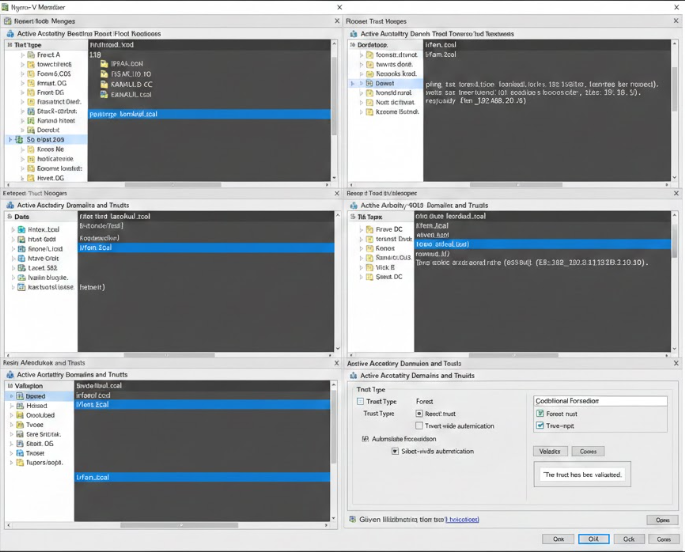Click the icon next to Dcened
The image size is (685, 552).
tap(20, 396)
